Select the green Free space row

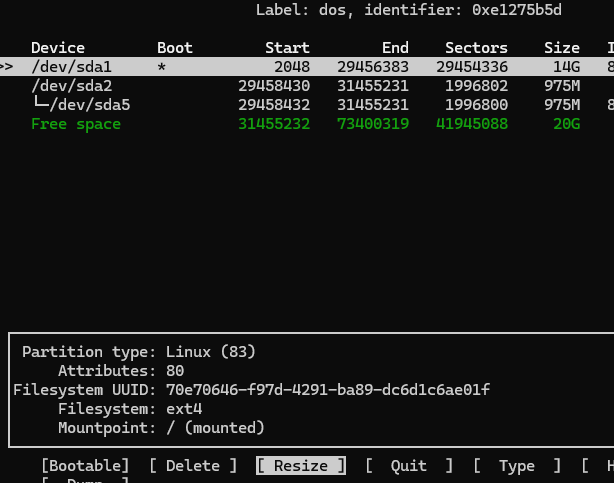(307, 124)
